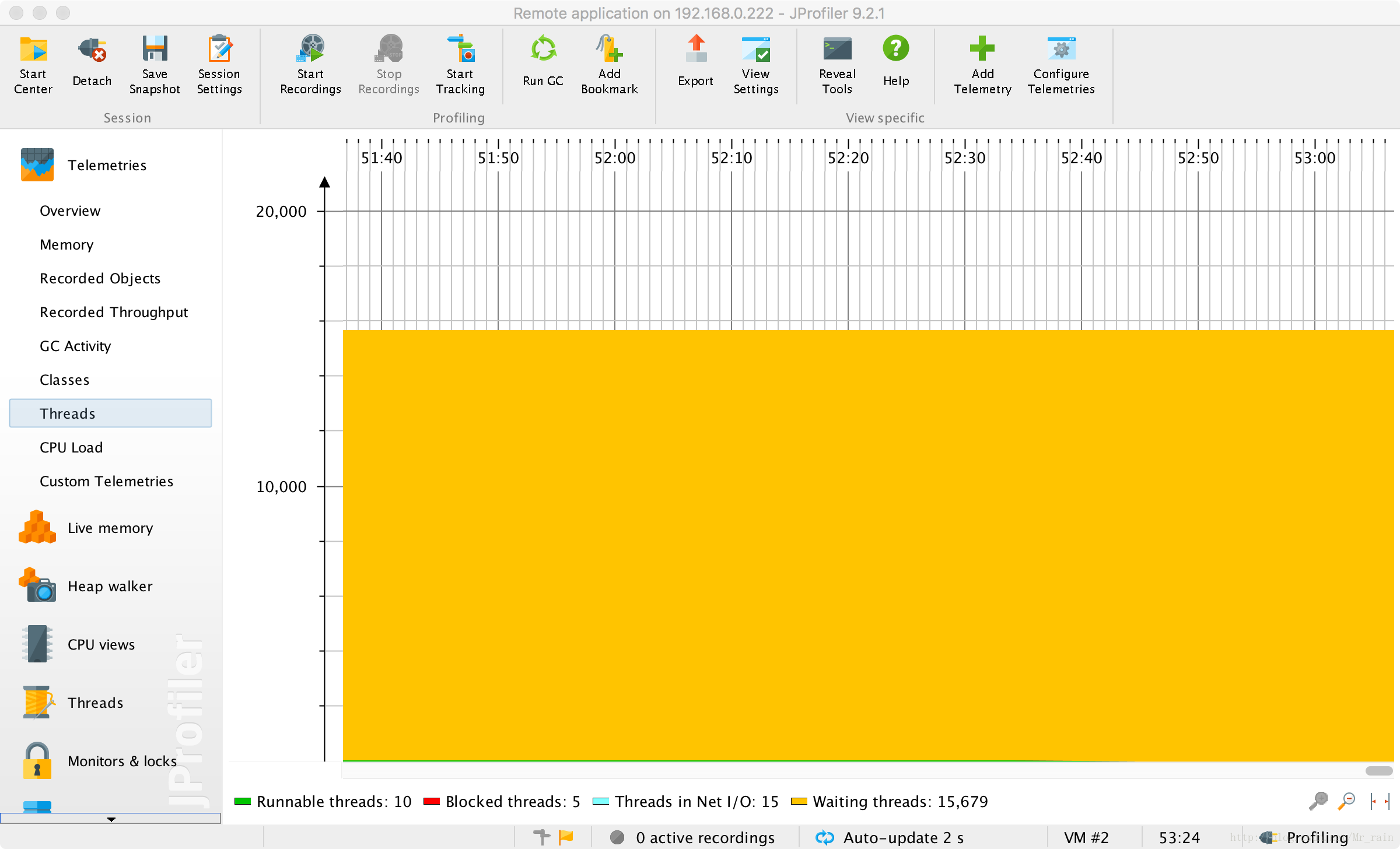Detach from the profiled JVM
The width and height of the screenshot is (1400, 849).
(92, 63)
